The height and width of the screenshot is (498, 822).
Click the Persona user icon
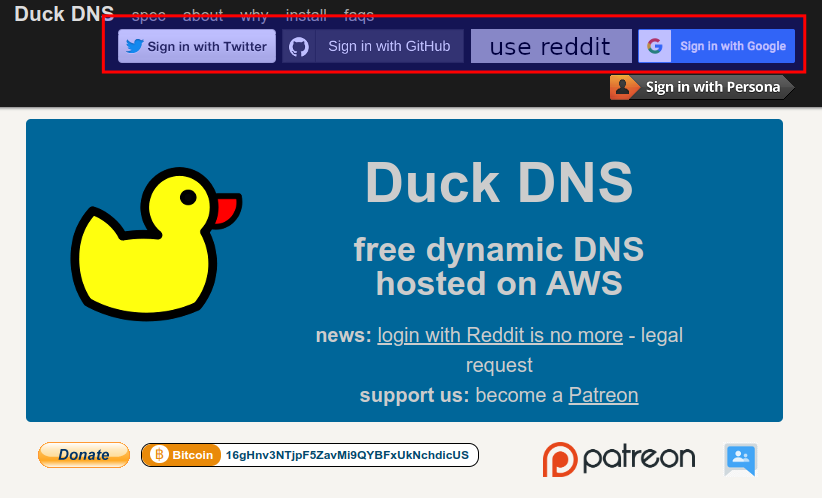[624, 87]
